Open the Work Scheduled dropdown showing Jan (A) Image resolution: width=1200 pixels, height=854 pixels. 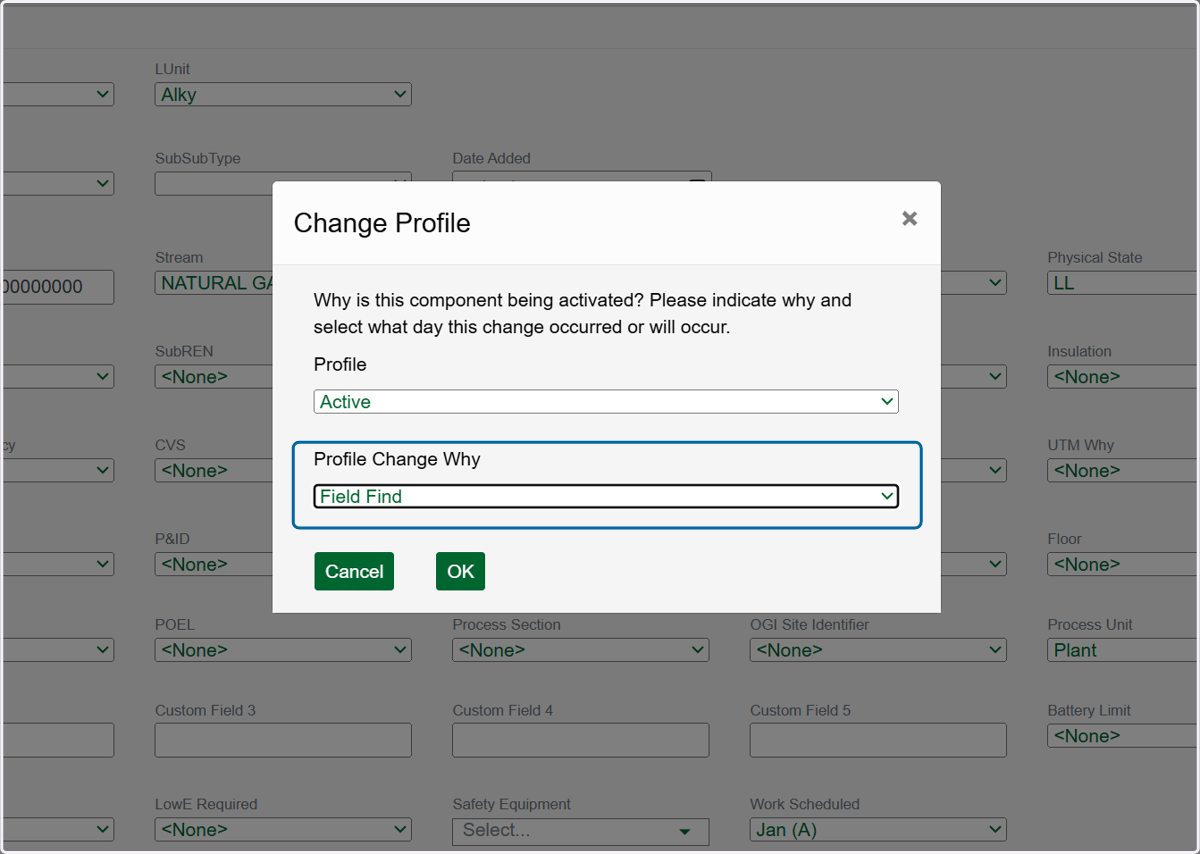click(878, 830)
